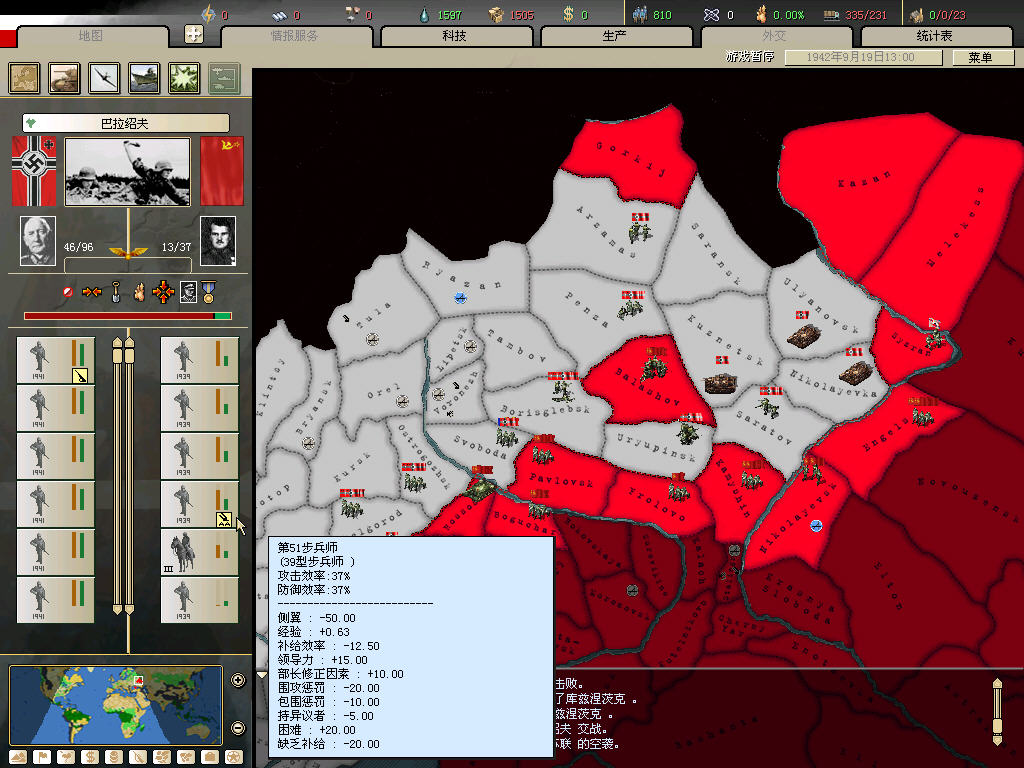1024x768 pixels.
Task: Zoom in with the minimap plus button
Action: tap(238, 680)
